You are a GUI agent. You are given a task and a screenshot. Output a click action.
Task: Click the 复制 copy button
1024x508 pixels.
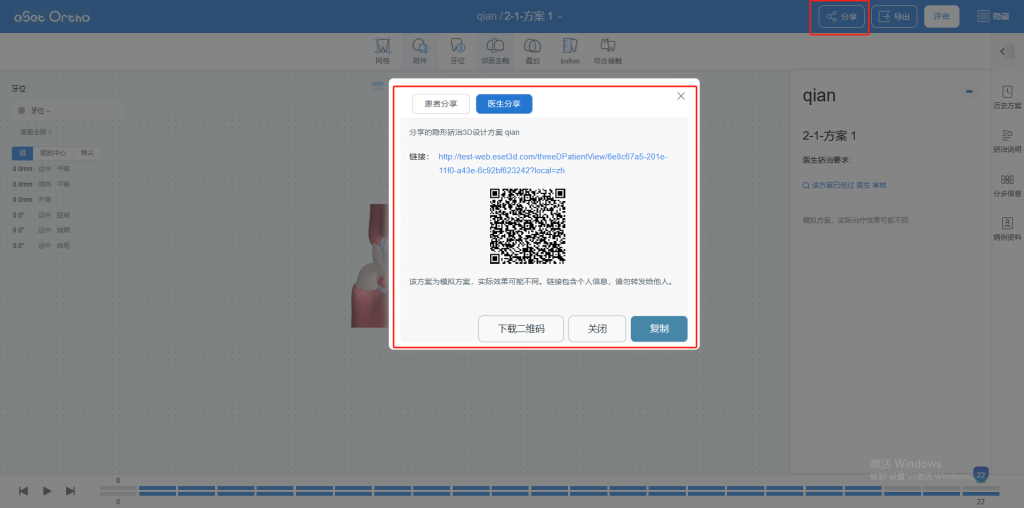[659, 329]
